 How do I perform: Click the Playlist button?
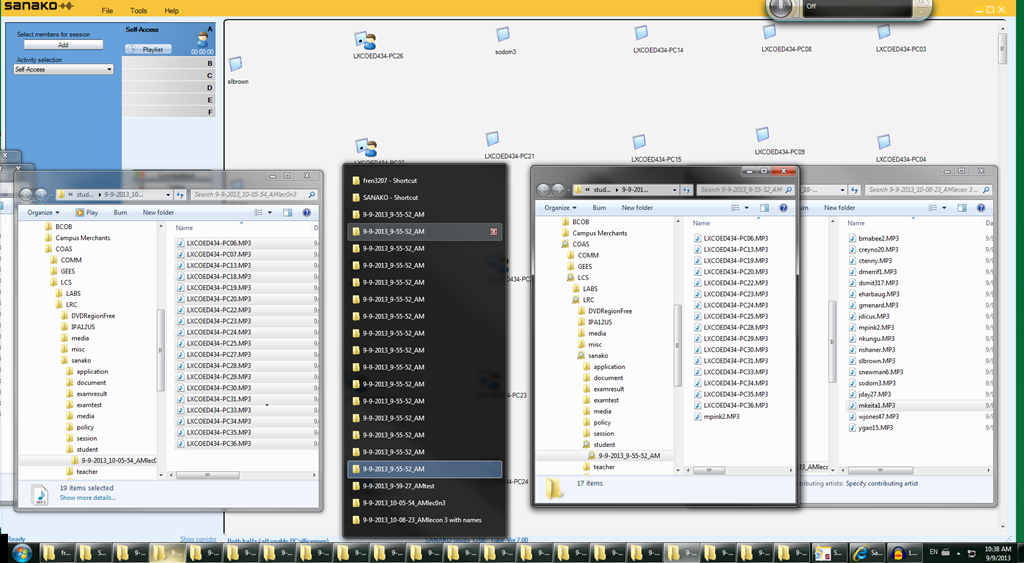[149, 49]
